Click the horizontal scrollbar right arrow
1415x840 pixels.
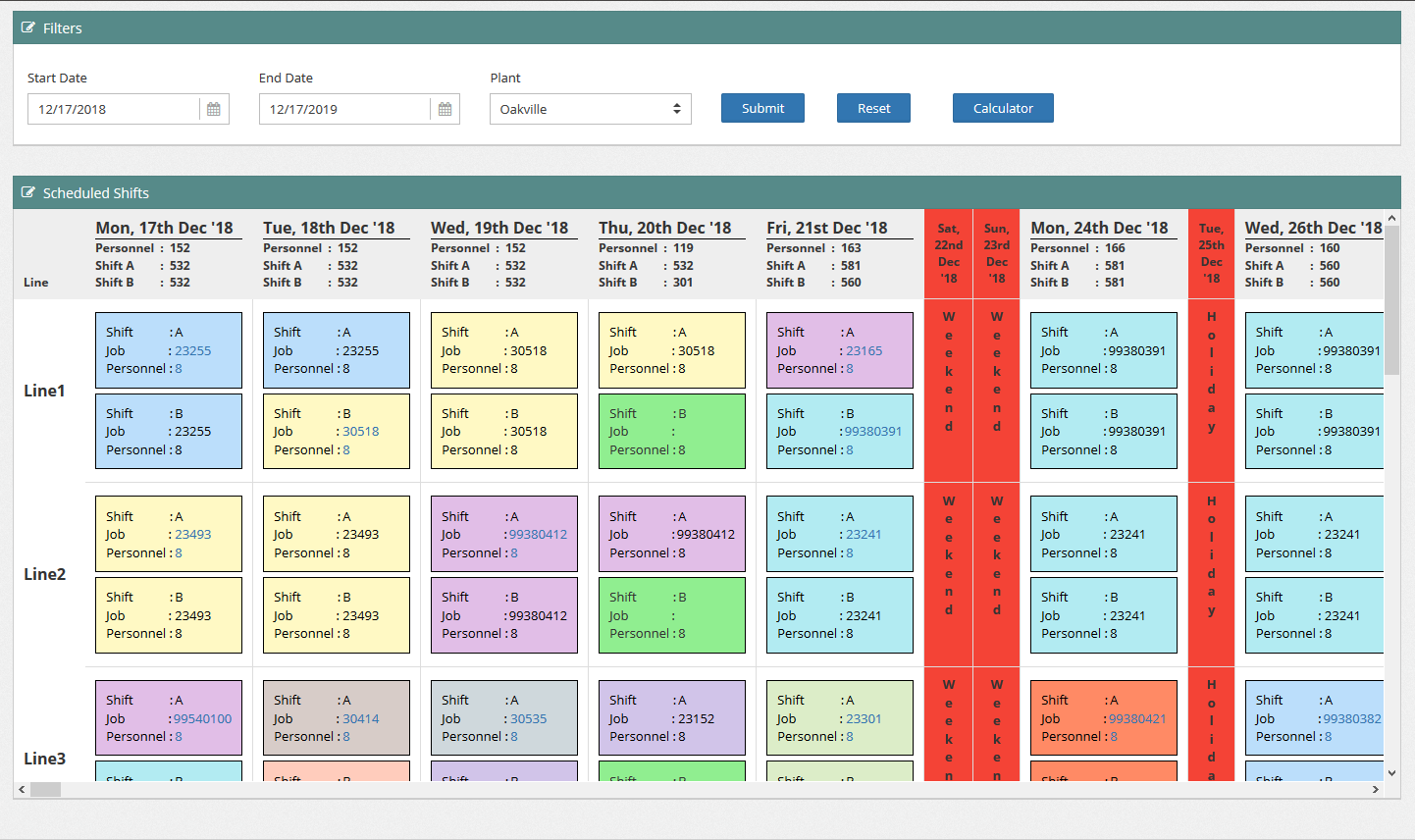pyautogui.click(x=1376, y=789)
